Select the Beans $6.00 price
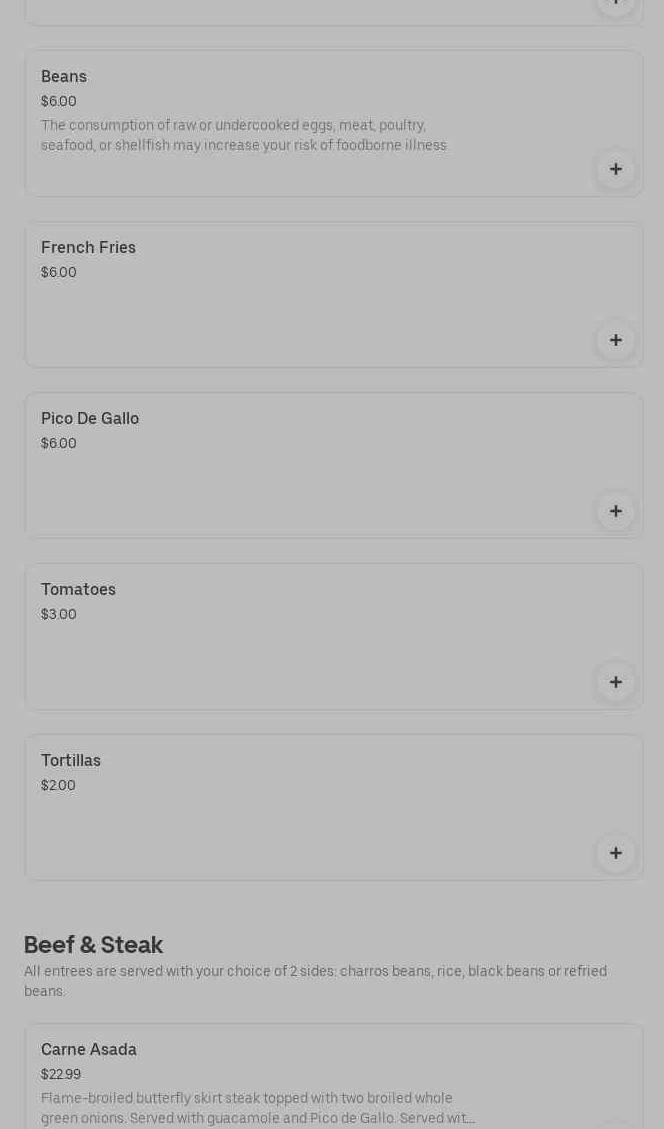664x1129 pixels. [58, 101]
